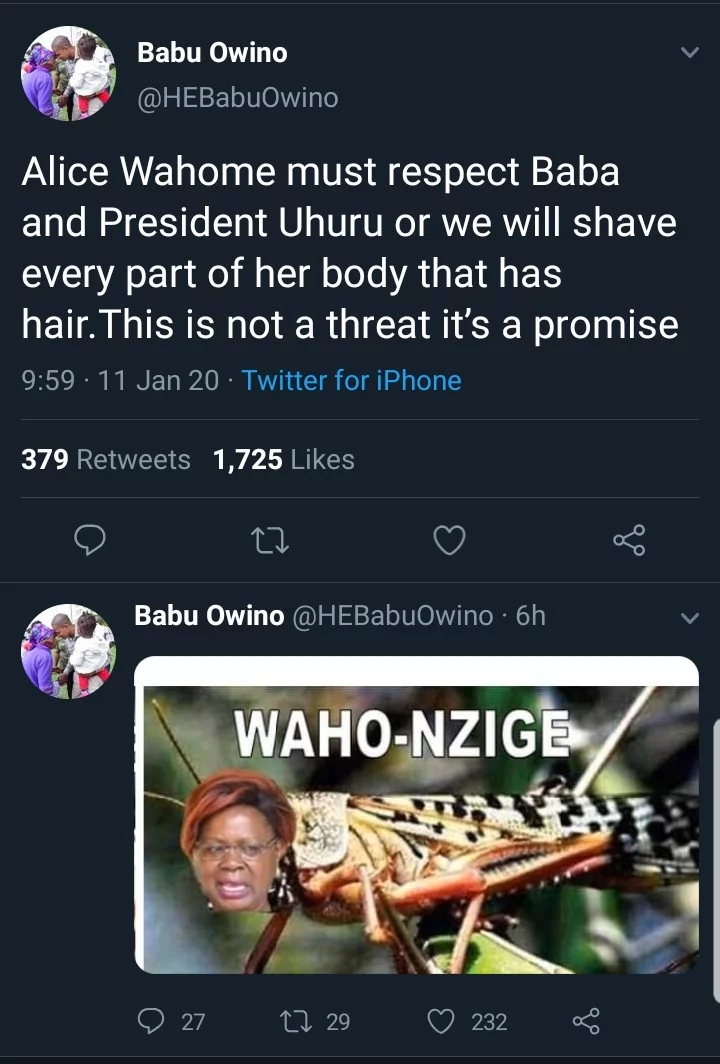Click the Babu Owino display name on main tweet
The height and width of the screenshot is (1064, 720).
point(212,53)
